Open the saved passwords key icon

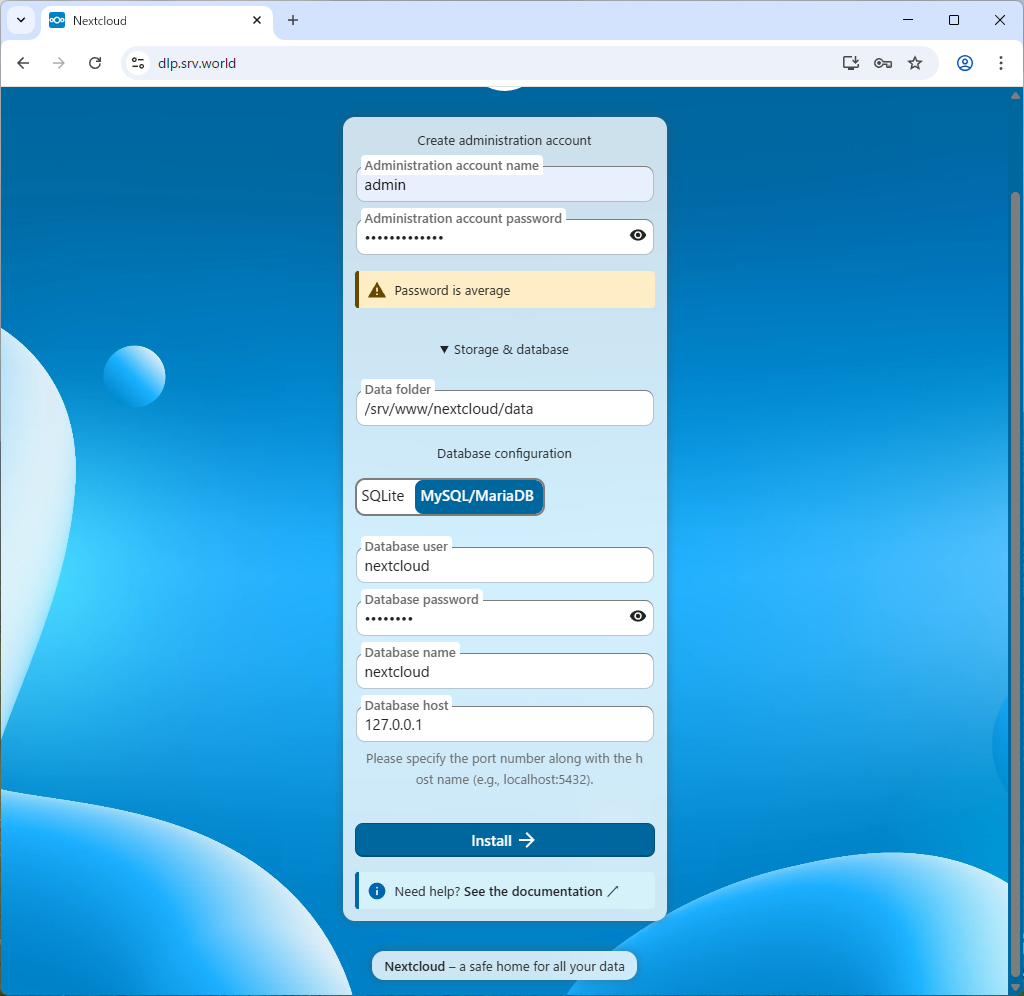tap(883, 63)
